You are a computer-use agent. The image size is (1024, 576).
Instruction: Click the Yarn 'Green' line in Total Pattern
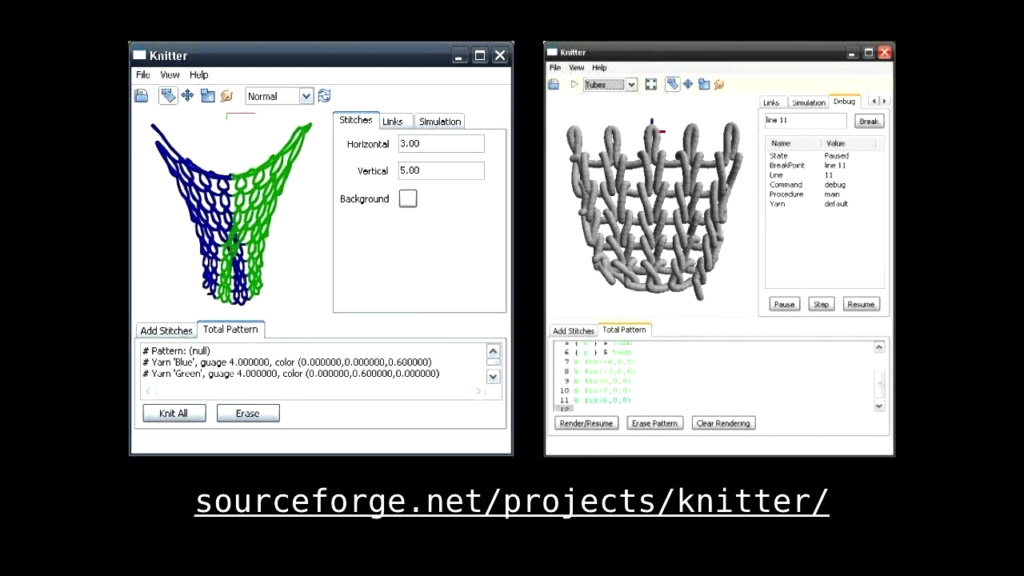[x=291, y=374]
